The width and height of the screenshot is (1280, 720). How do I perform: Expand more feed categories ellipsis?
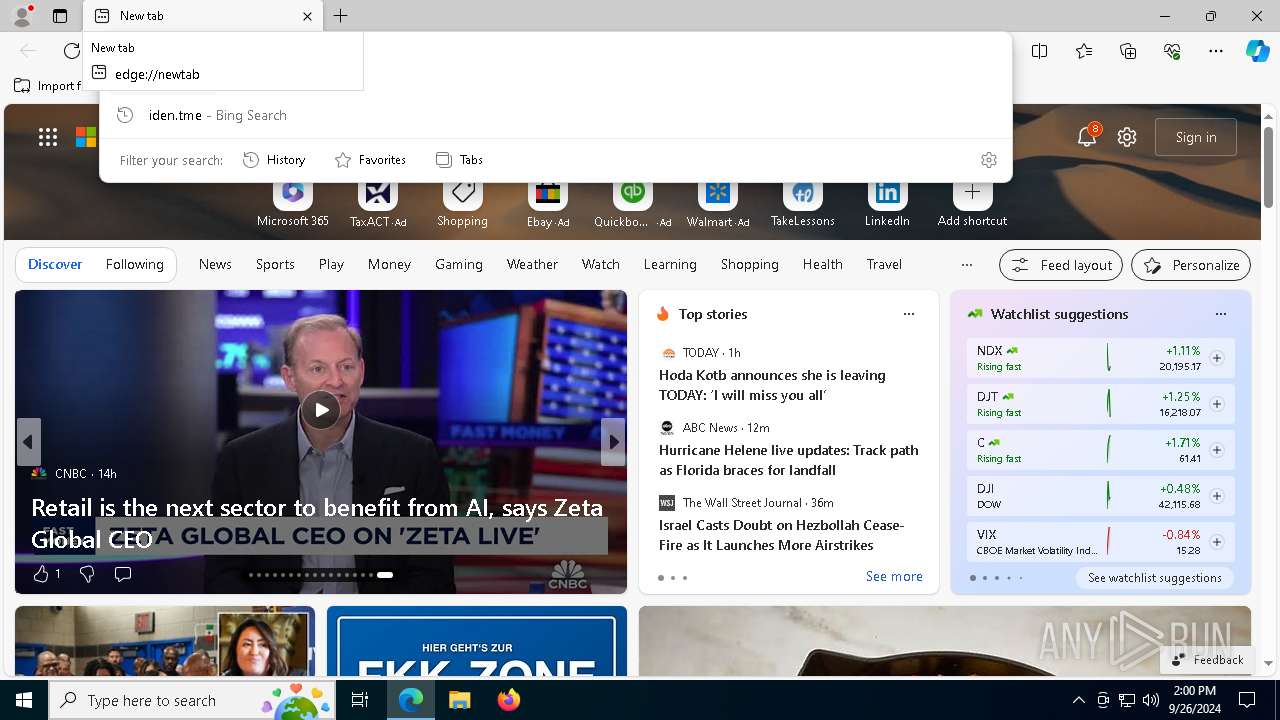pos(966,265)
